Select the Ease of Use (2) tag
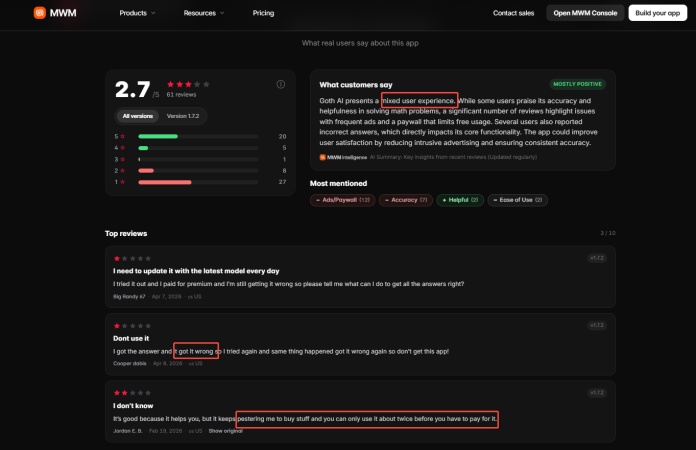Screen dimensions: 696x450 [x=518, y=200]
